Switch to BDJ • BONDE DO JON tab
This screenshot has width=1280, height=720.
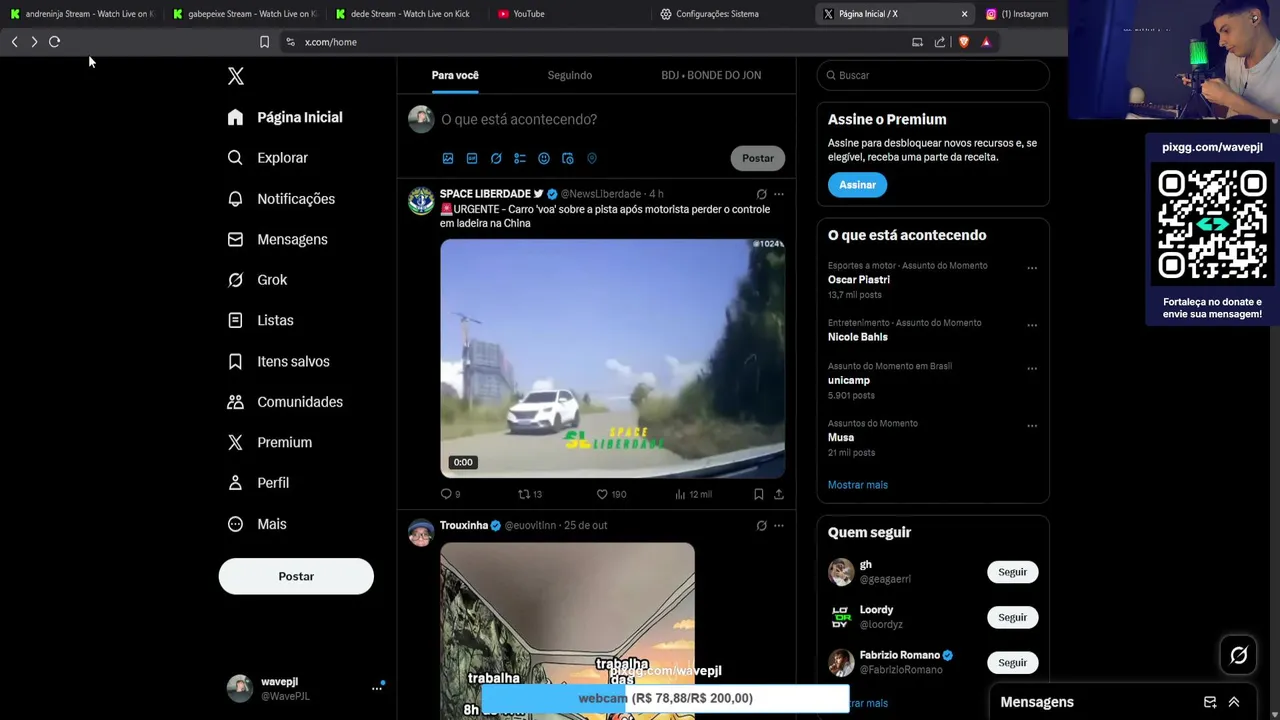[711, 75]
